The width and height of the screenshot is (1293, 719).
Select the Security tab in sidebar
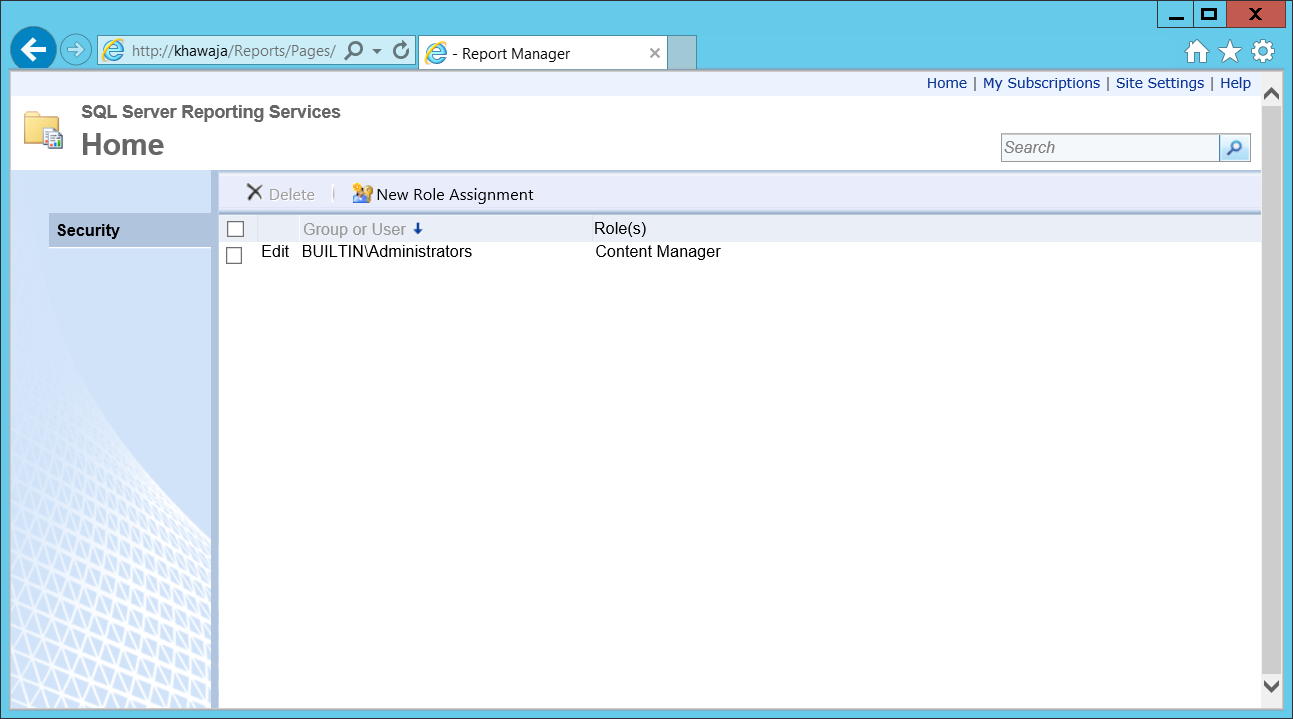130,230
